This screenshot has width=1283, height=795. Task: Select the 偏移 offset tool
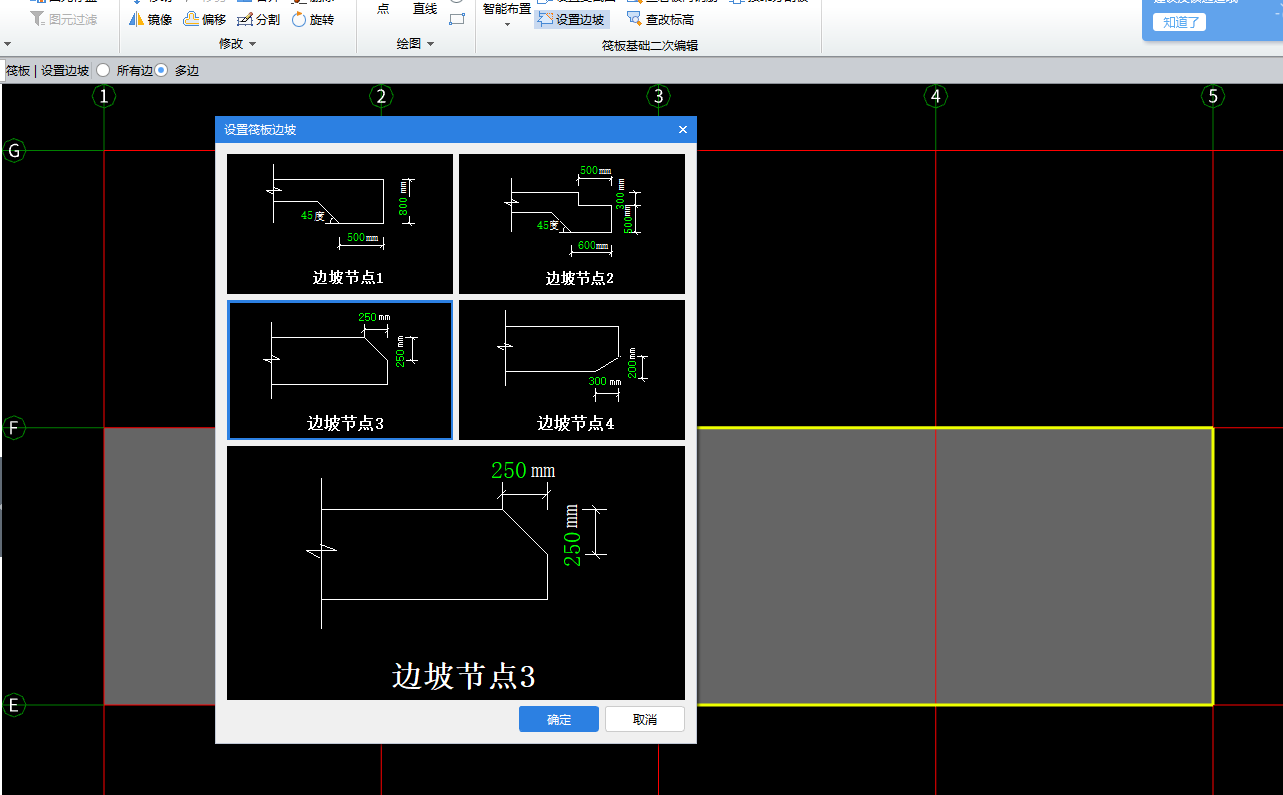click(x=205, y=20)
